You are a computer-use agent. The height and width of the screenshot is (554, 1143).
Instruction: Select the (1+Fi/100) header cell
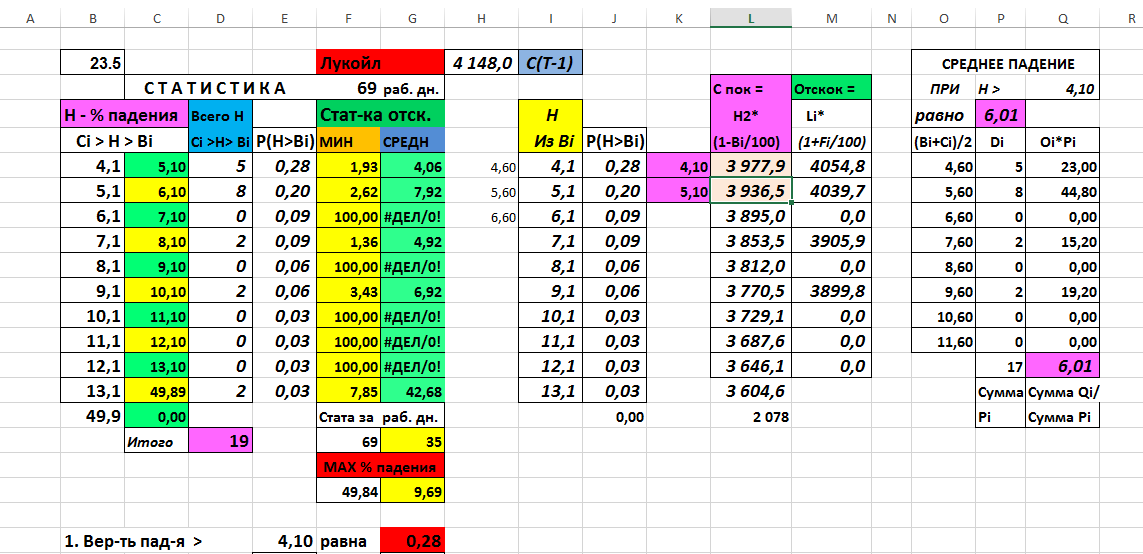[832, 139]
